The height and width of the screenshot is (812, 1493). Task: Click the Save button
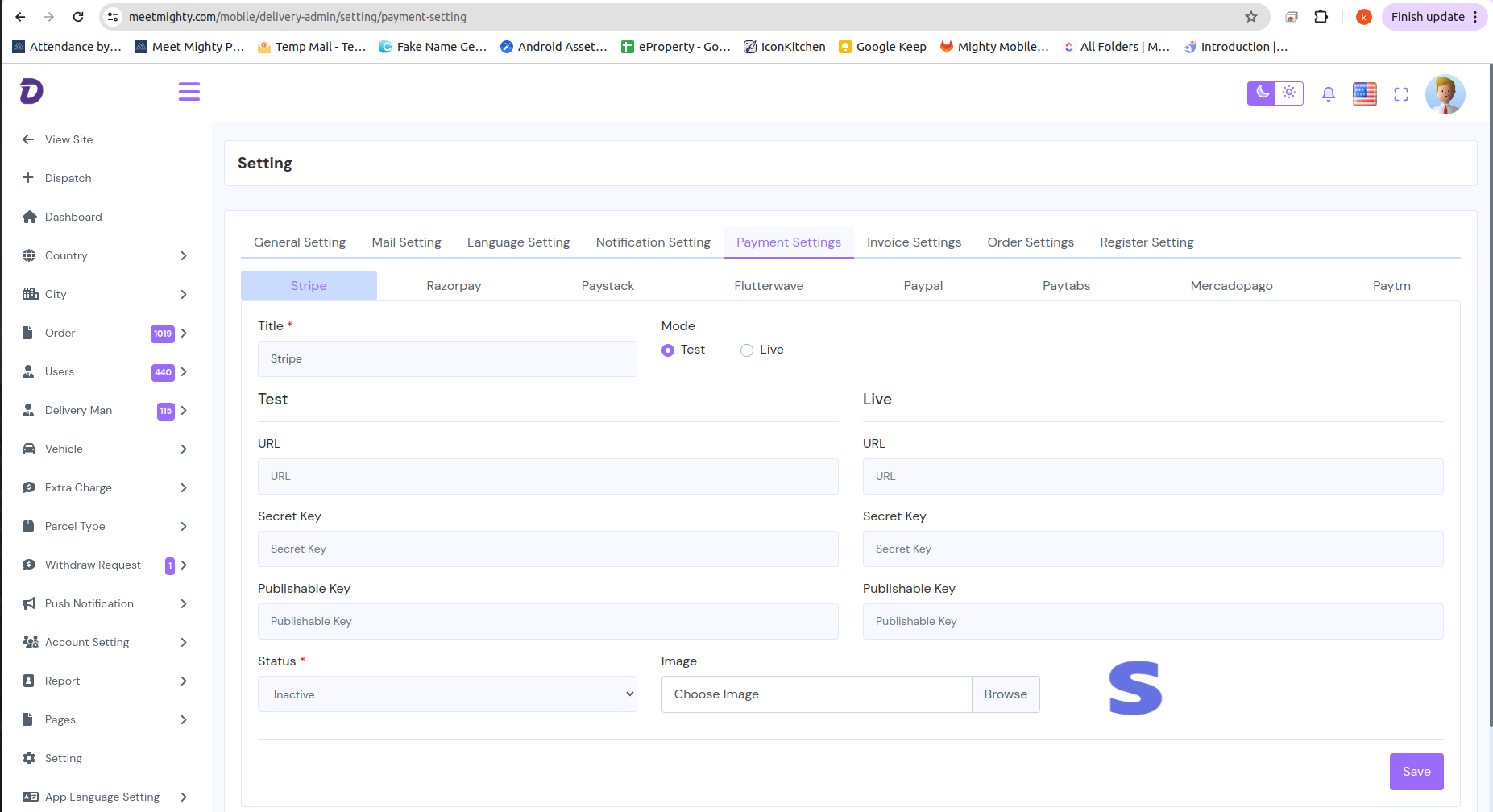click(1416, 772)
